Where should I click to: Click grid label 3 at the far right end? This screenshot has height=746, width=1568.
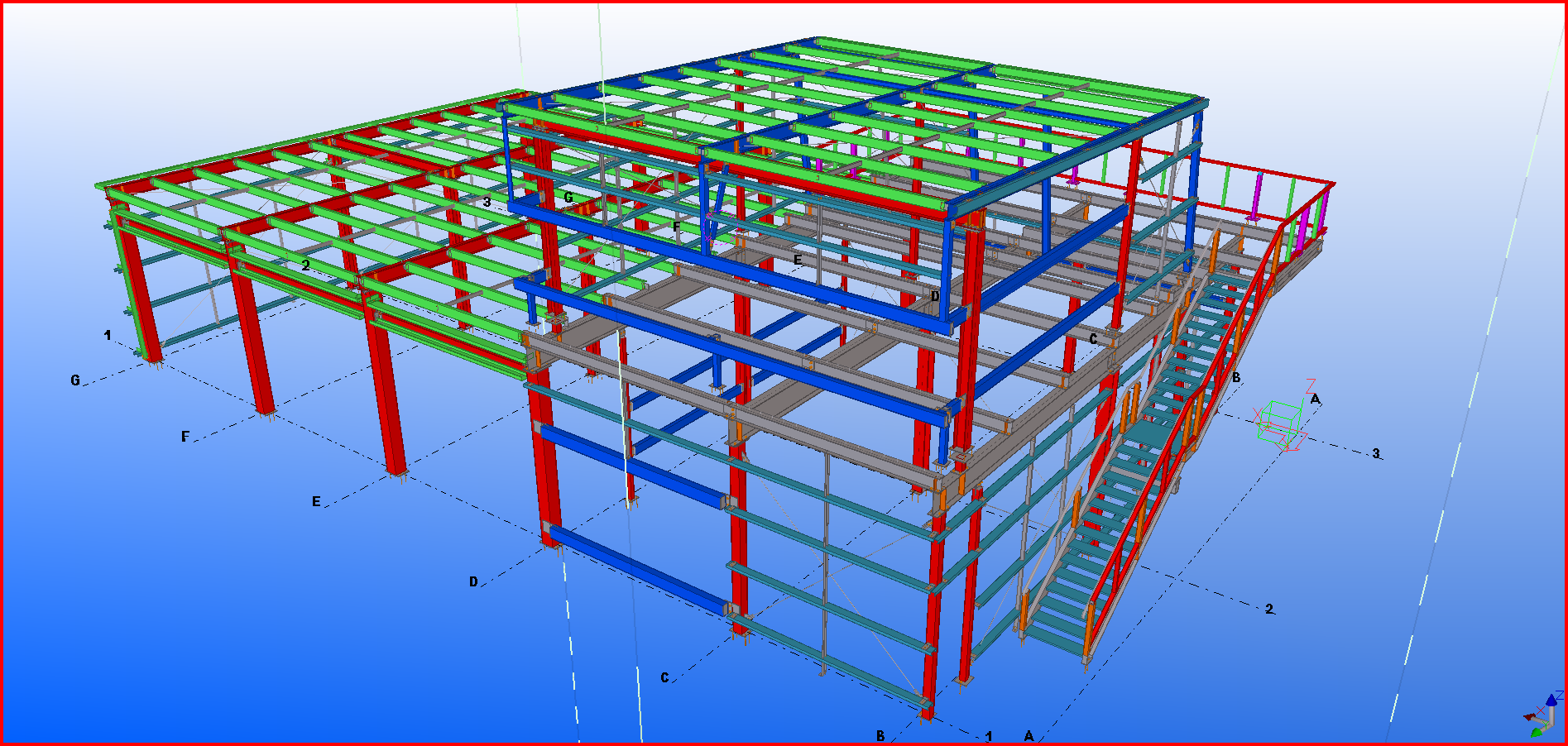tap(1376, 453)
